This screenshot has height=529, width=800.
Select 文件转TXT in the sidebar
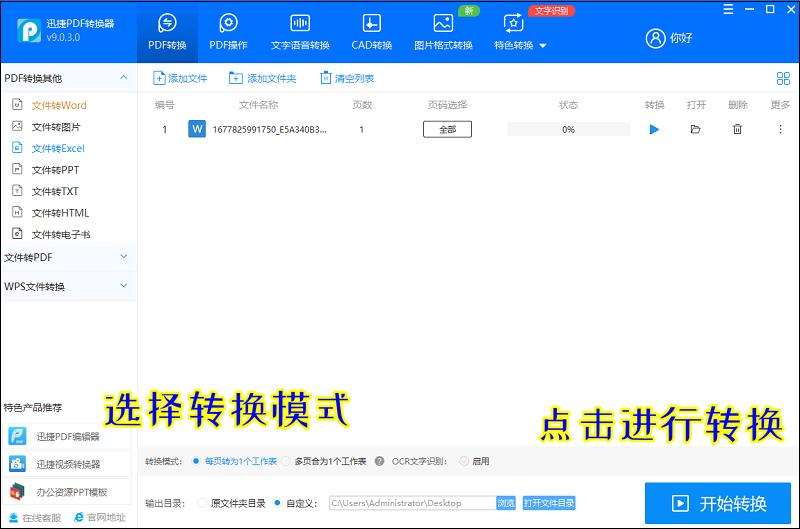[55, 191]
